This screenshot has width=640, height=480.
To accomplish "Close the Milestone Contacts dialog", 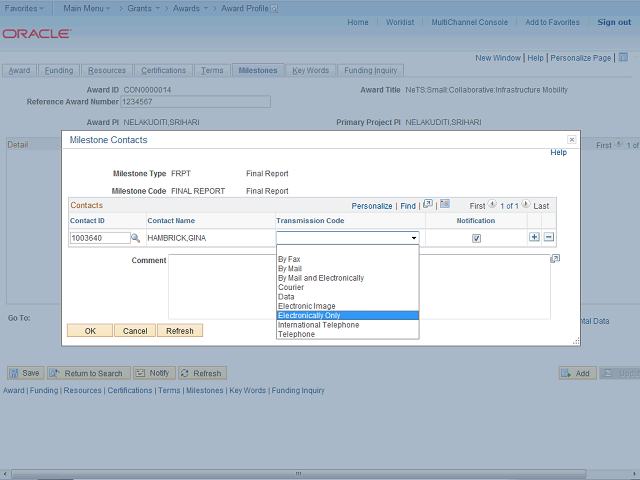I will [571, 140].
